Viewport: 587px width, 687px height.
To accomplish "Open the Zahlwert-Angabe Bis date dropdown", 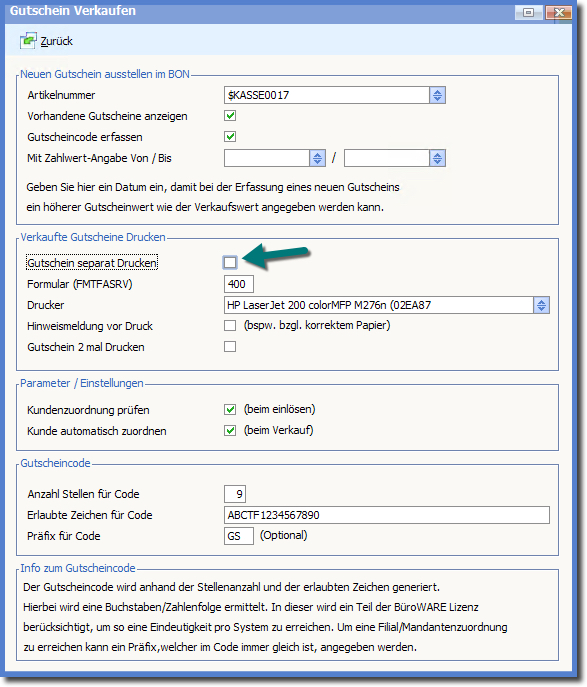I will coord(437,158).
